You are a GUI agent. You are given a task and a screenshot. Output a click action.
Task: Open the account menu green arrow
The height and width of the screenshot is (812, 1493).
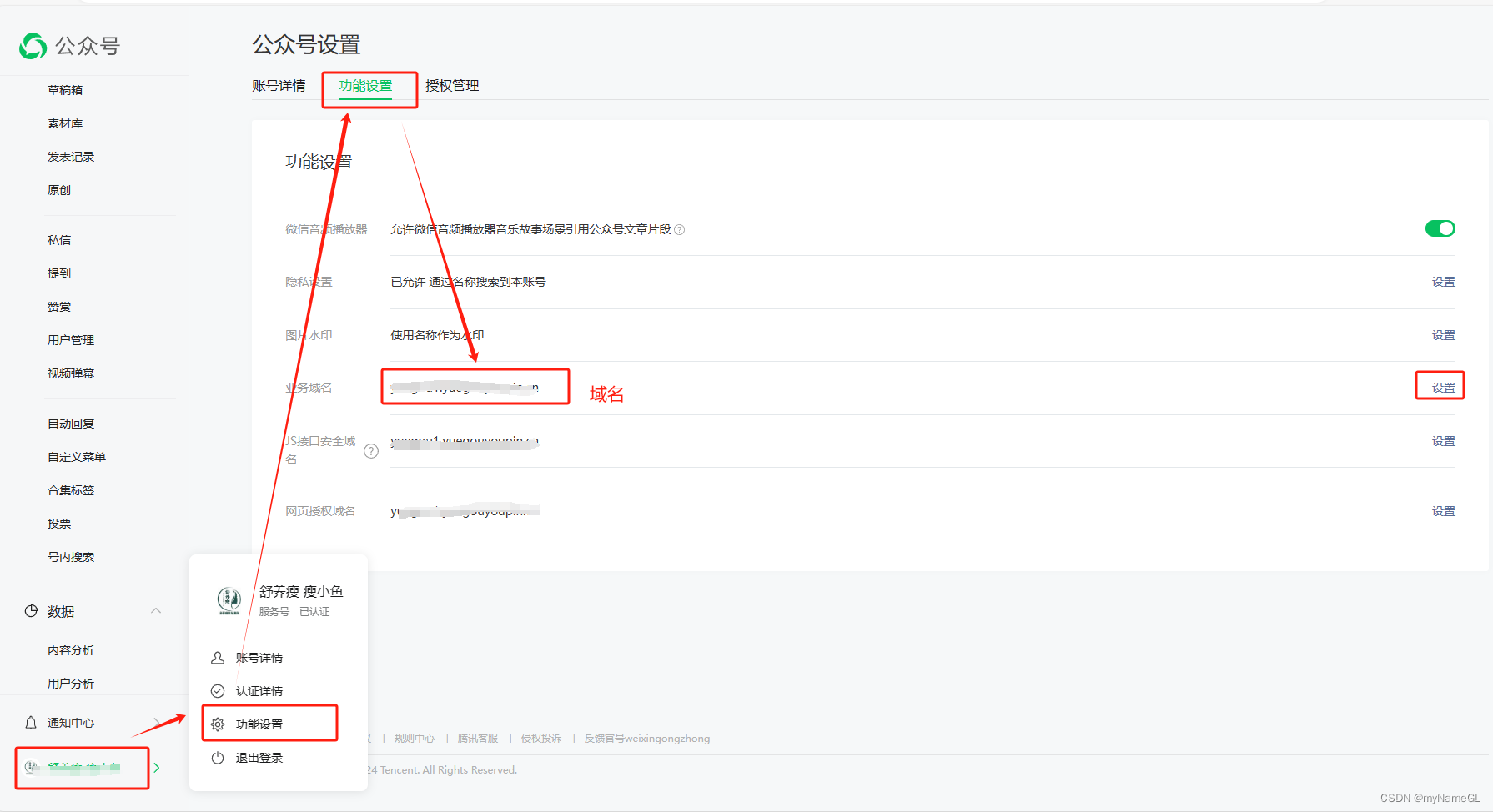[x=157, y=767]
